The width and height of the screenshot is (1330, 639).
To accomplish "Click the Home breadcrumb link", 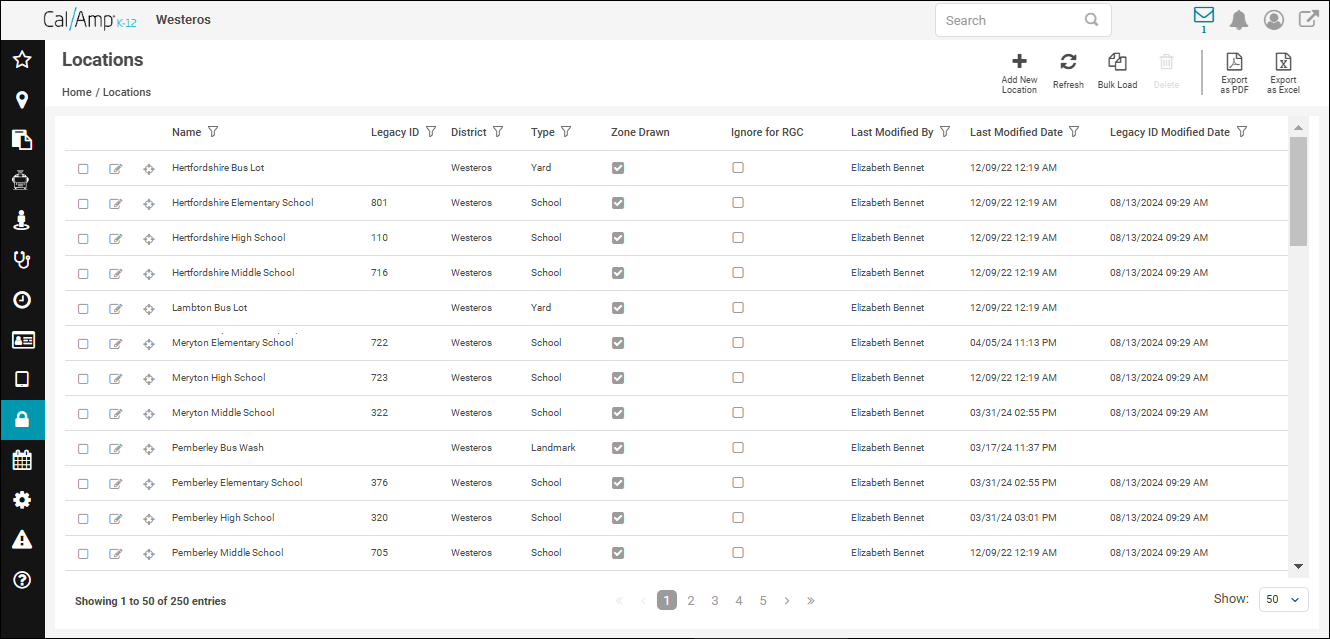I will 77,92.
